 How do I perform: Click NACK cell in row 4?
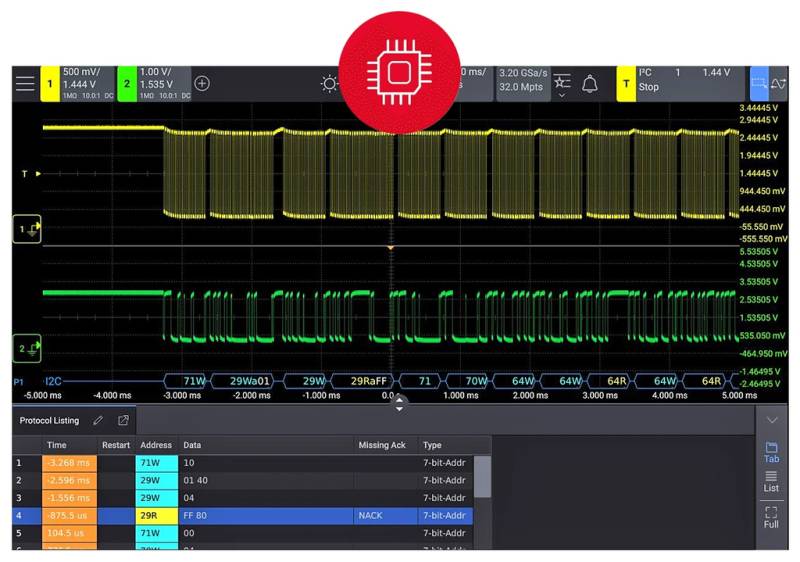(x=385, y=516)
